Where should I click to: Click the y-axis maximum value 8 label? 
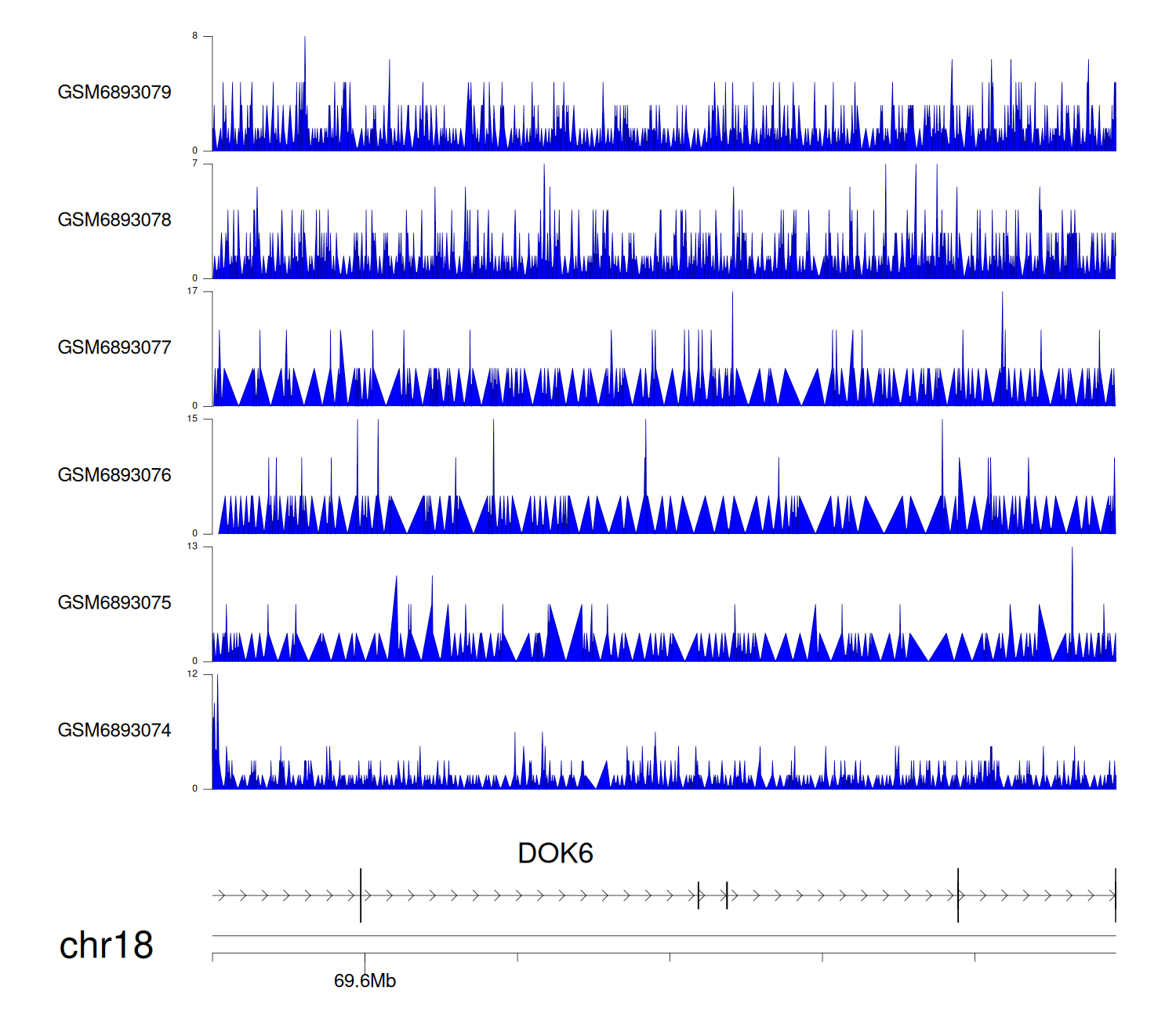pos(195,36)
